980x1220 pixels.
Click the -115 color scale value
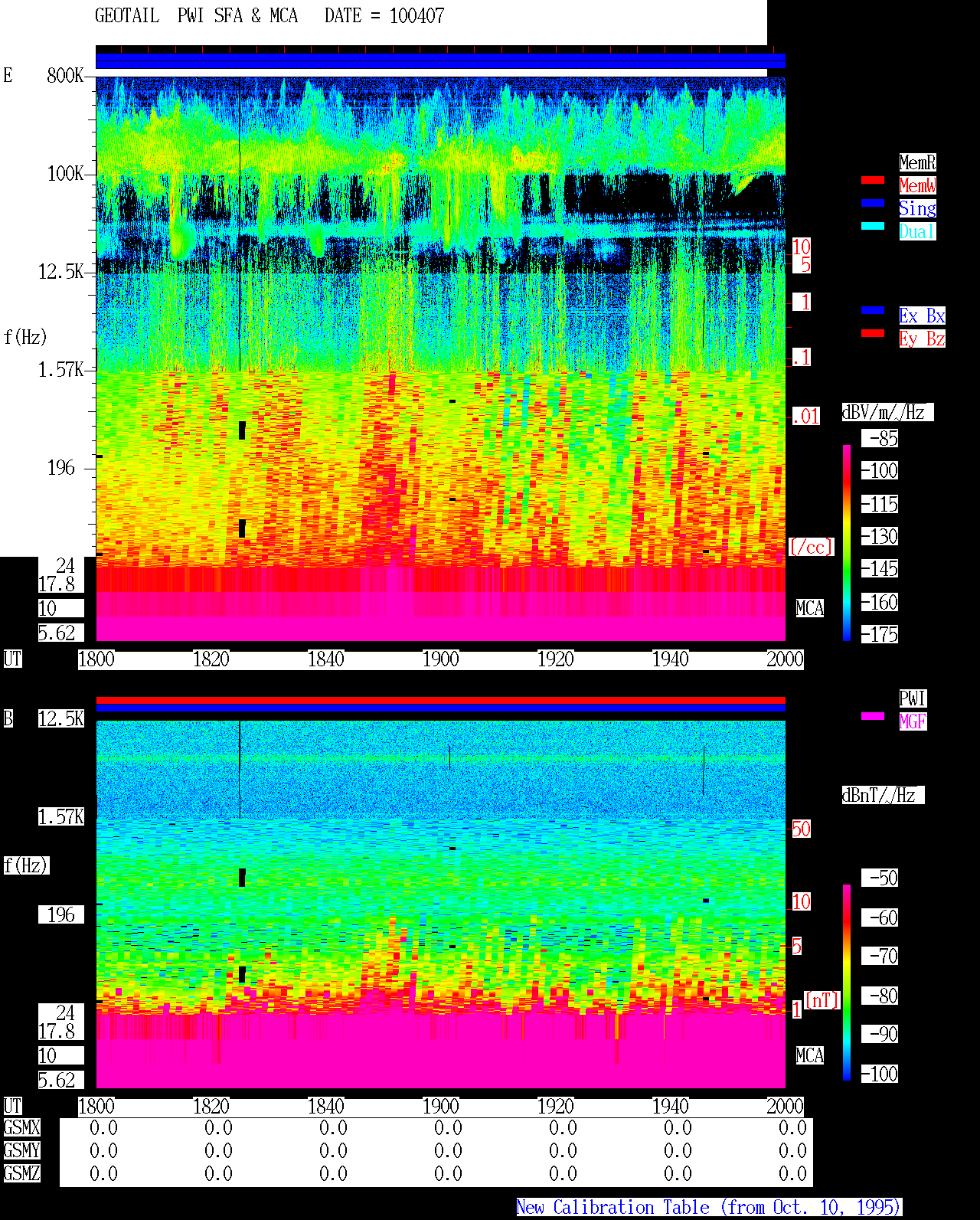click(x=880, y=504)
